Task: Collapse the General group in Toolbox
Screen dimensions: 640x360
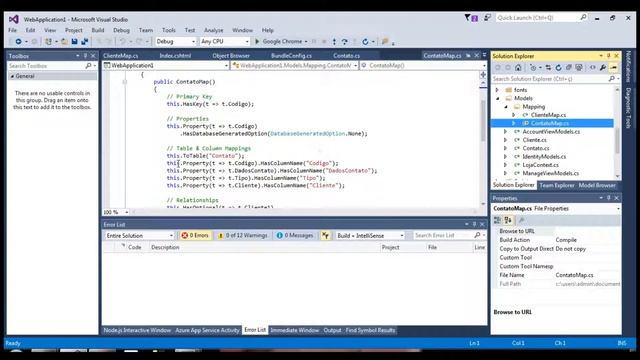Action: 12,76
